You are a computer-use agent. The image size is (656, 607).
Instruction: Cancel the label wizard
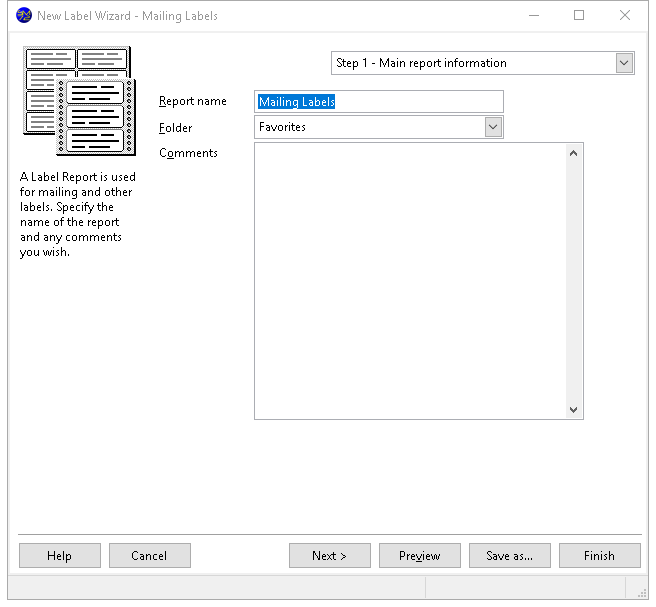pyautogui.click(x=150, y=556)
